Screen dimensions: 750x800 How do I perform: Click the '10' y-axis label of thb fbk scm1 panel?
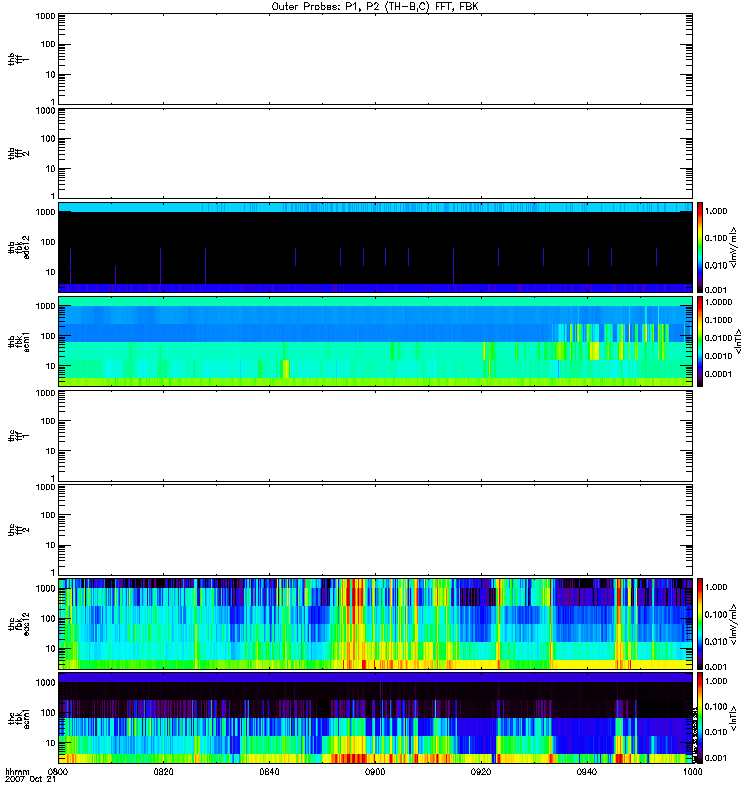click(51, 366)
